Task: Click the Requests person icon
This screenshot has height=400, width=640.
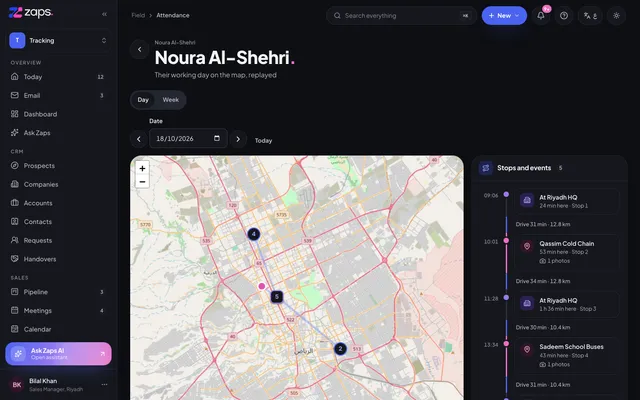Action: tap(15, 240)
